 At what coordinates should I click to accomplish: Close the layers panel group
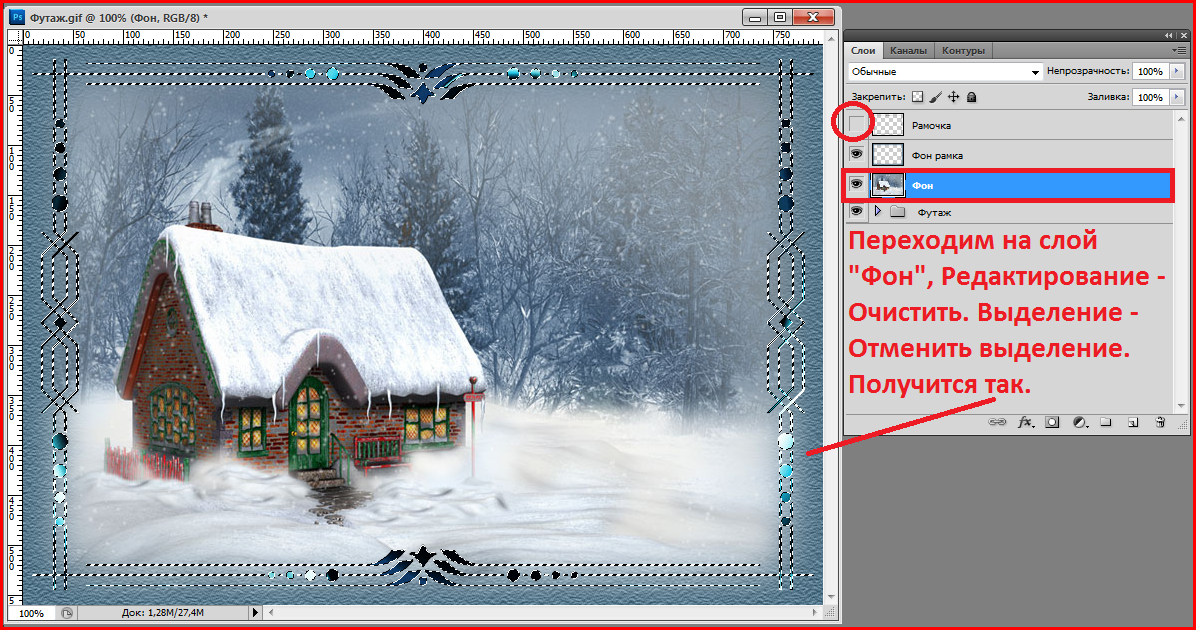tap(1184, 35)
